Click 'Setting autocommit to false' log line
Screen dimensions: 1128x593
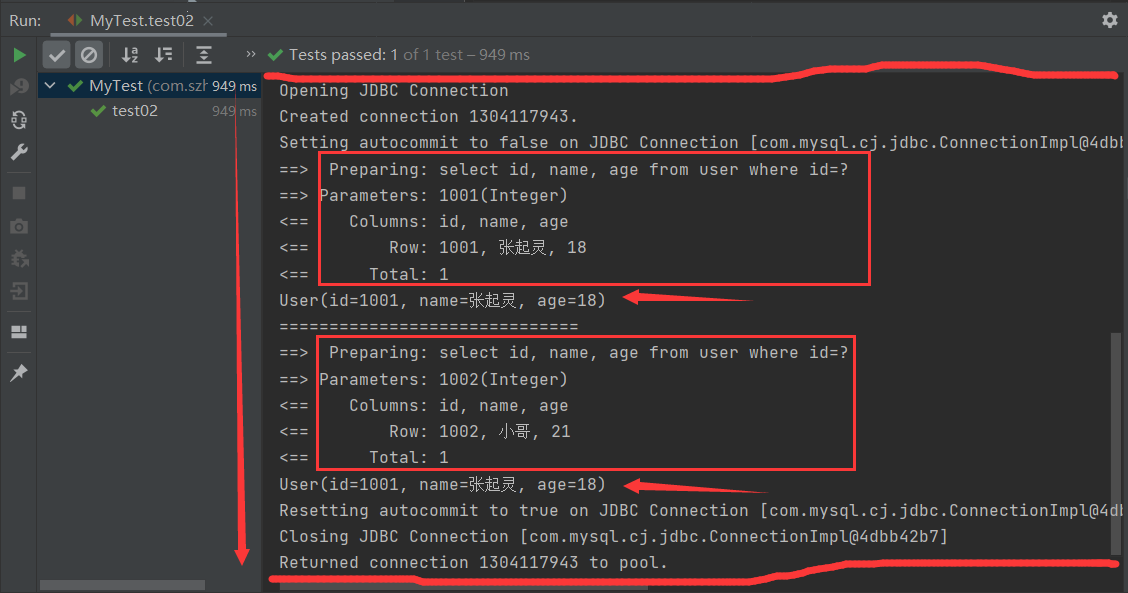(700, 142)
